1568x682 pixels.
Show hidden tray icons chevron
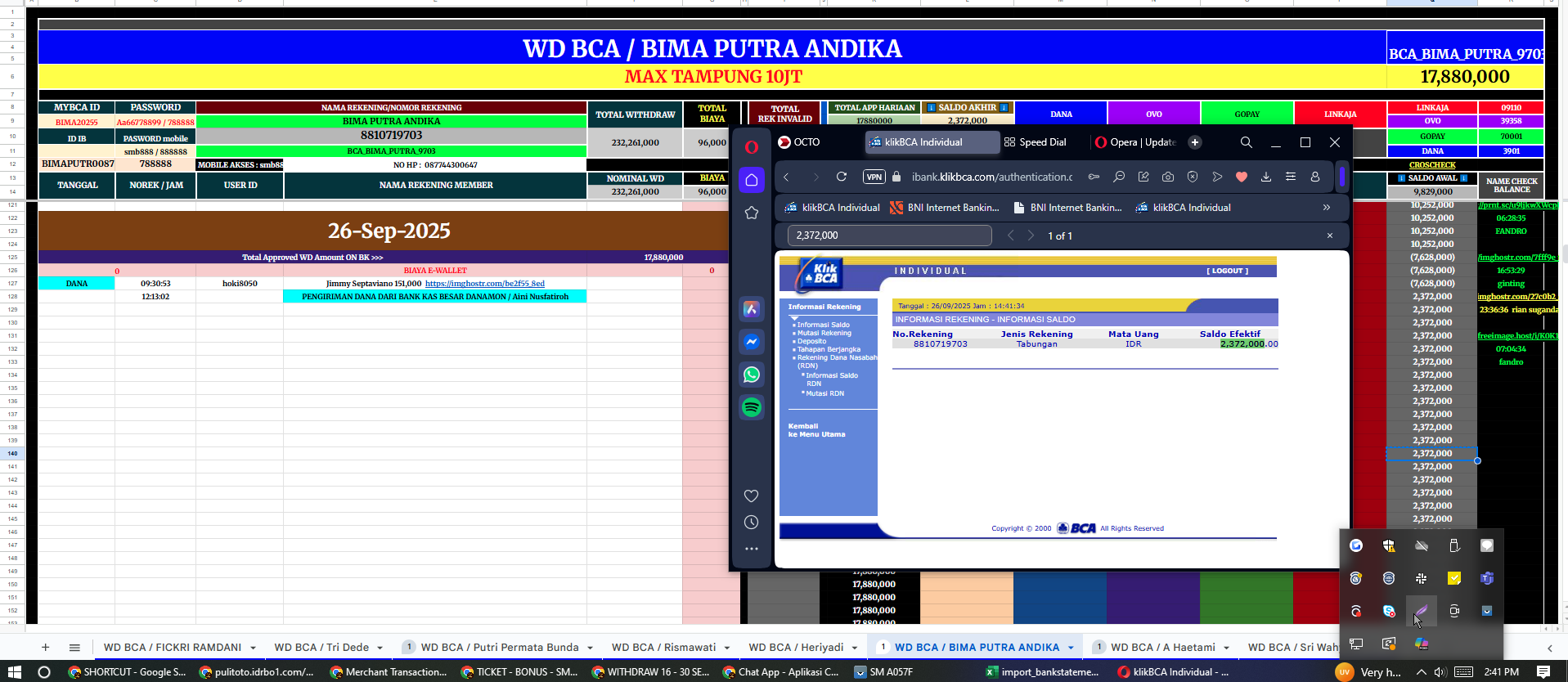click(1422, 672)
